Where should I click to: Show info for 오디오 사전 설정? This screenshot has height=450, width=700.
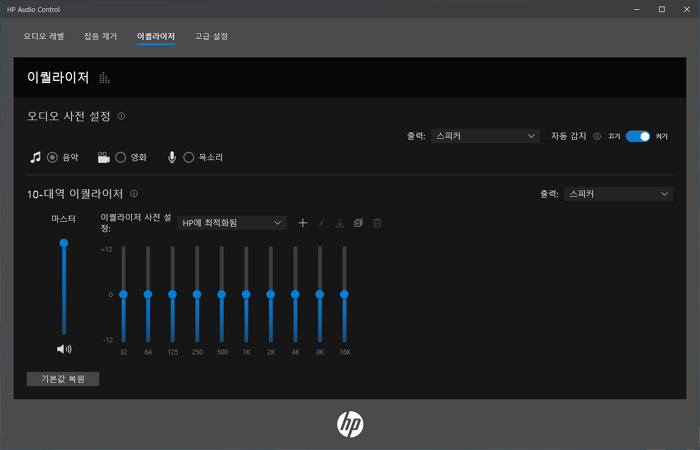click(x=121, y=116)
